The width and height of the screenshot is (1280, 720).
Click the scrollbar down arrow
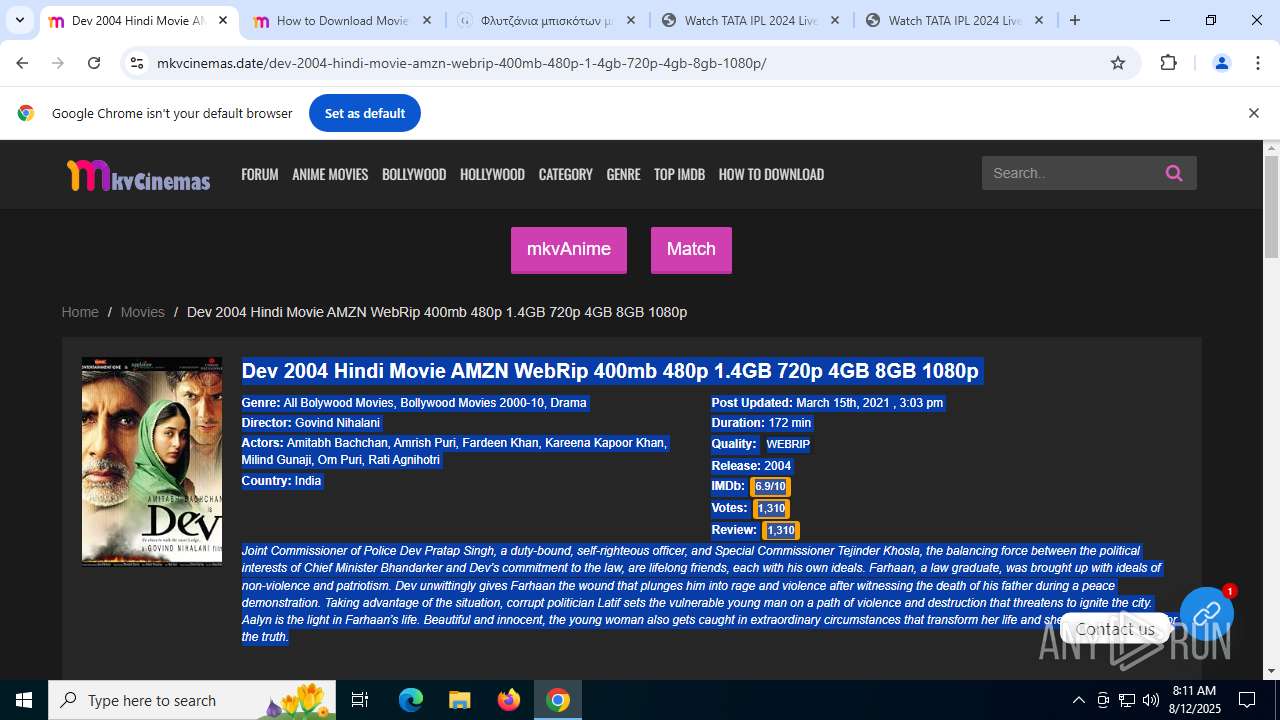pyautogui.click(x=1271, y=671)
